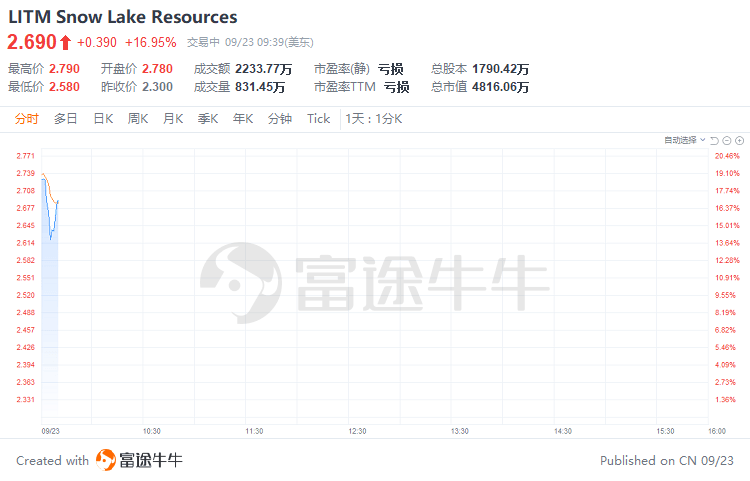The width and height of the screenshot is (750, 481).
Task: Click the 开盘价 value 2.780
Action: (157, 69)
